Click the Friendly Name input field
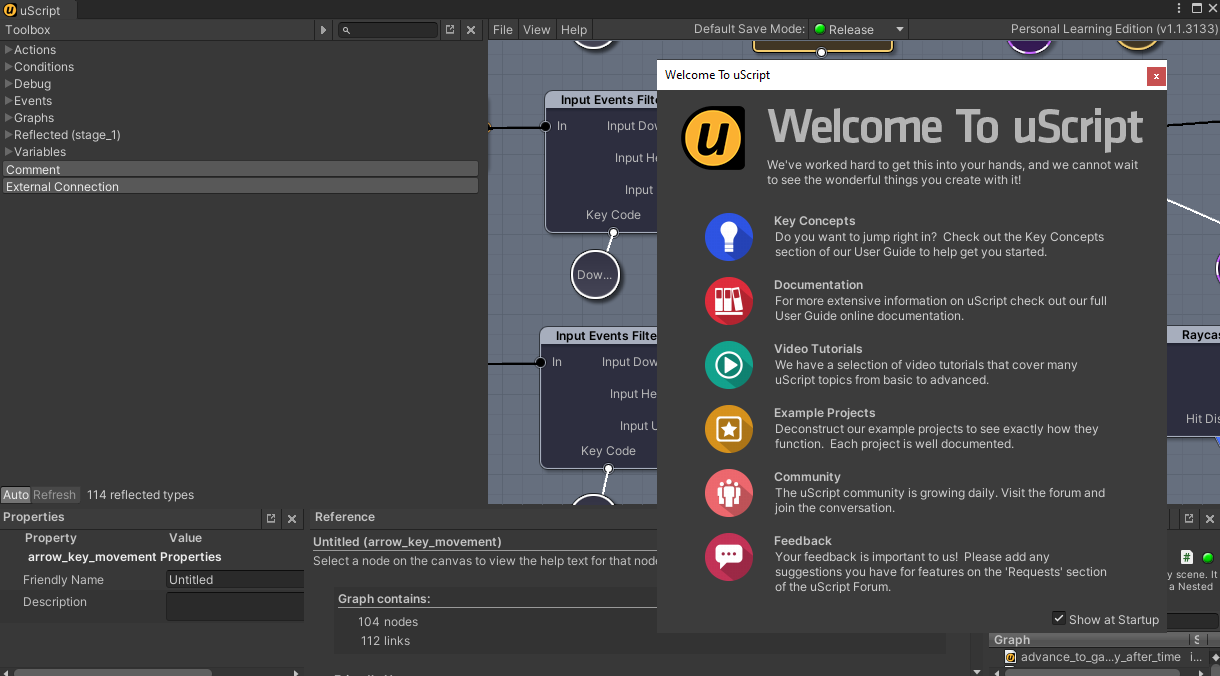The image size is (1220, 676). coord(236,580)
